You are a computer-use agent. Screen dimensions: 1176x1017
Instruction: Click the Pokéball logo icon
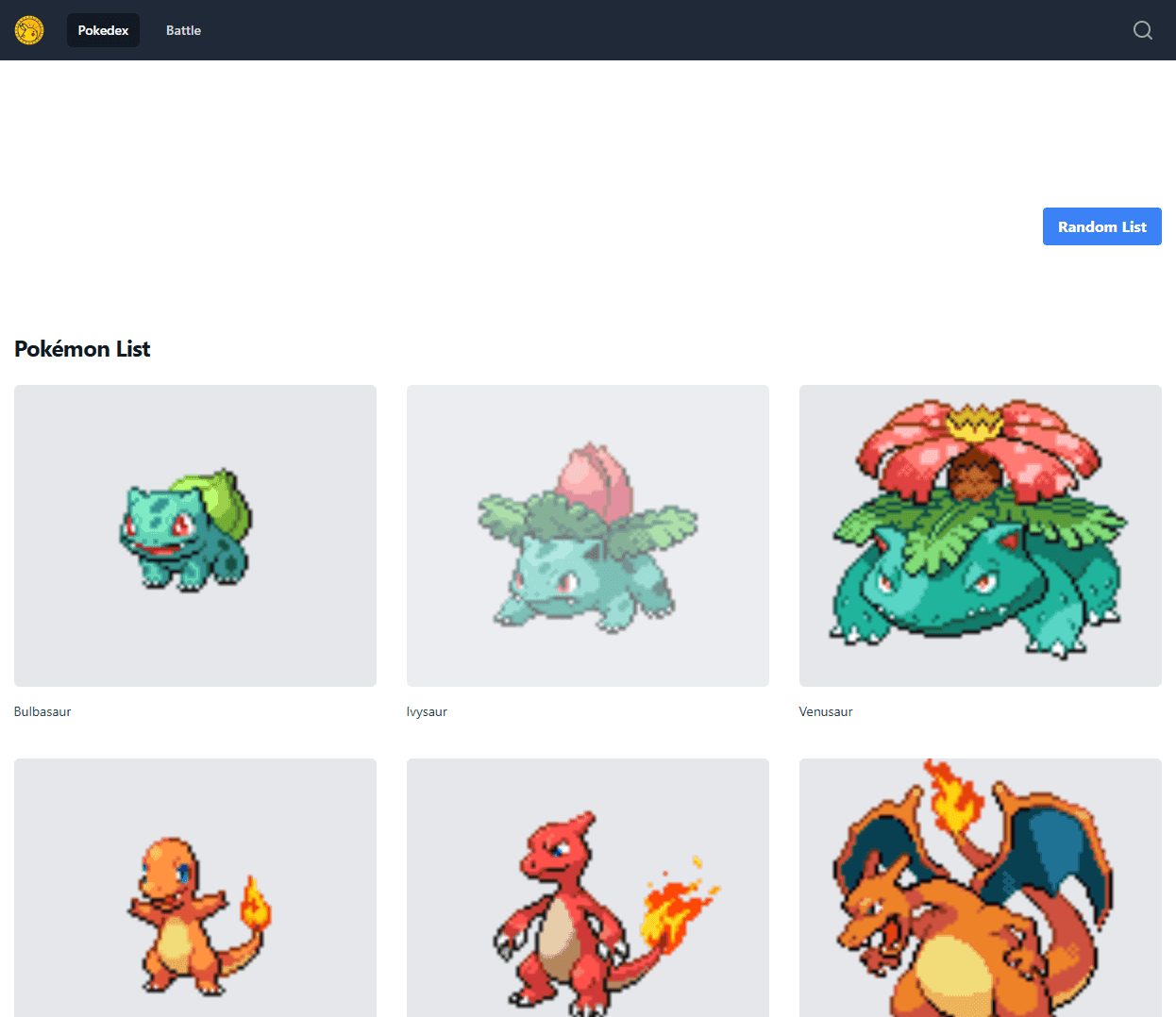(x=28, y=29)
